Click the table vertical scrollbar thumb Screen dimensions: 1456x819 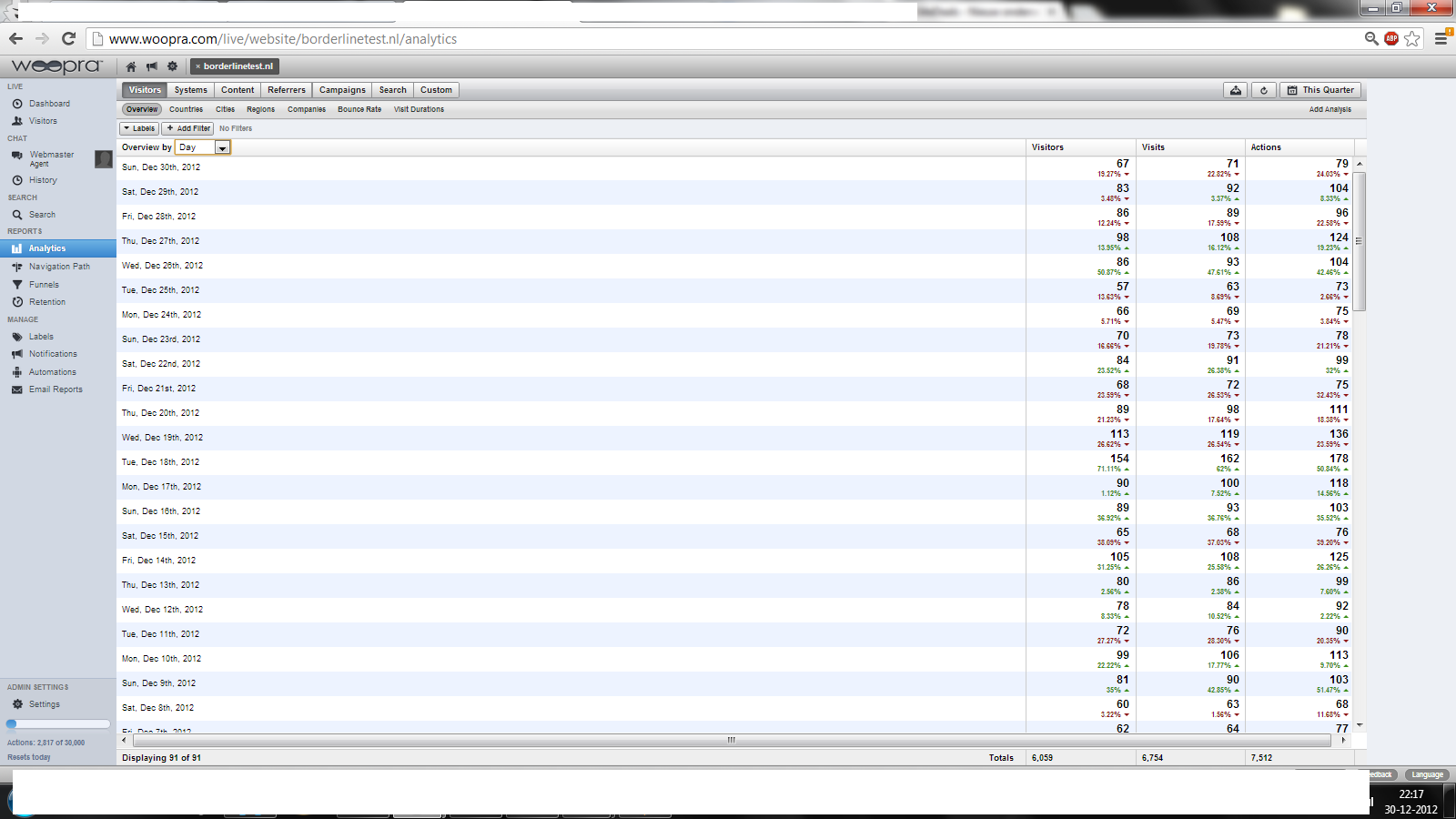tap(1360, 241)
